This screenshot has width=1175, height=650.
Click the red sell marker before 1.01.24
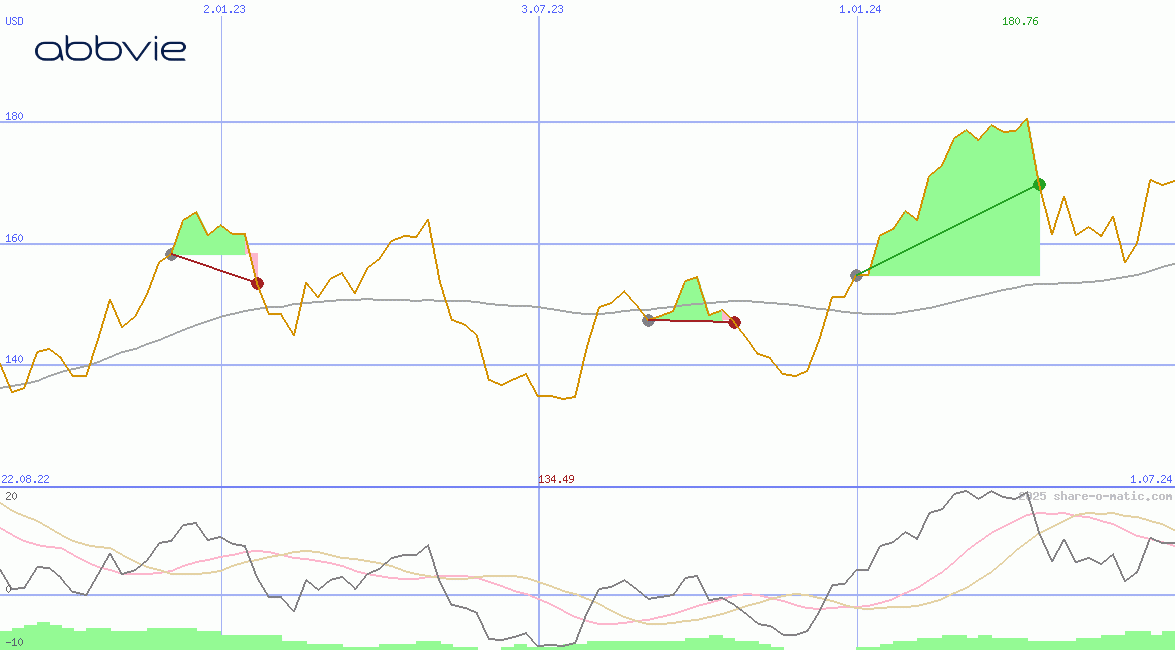pyautogui.click(x=734, y=322)
